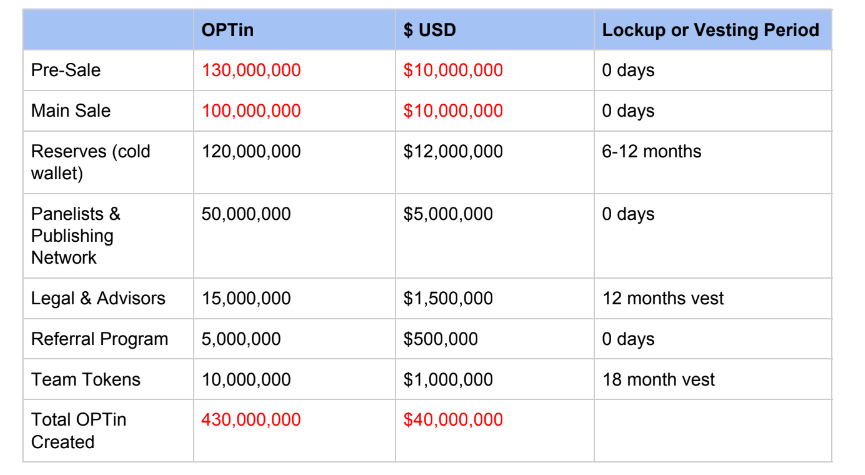The width and height of the screenshot is (865, 475).
Task: Click the Main Sale row label
Action: pyautogui.click(x=71, y=111)
